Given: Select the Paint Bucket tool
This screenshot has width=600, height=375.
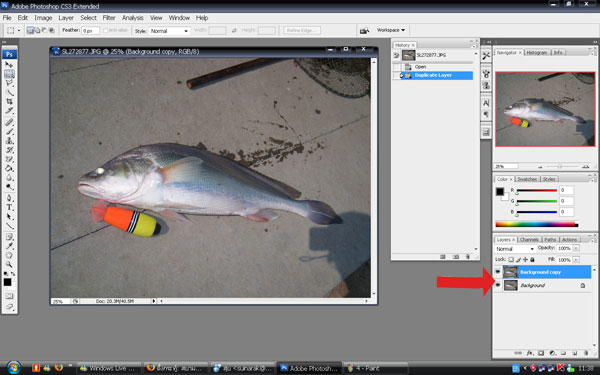Looking at the screenshot, I should pos(9,168).
